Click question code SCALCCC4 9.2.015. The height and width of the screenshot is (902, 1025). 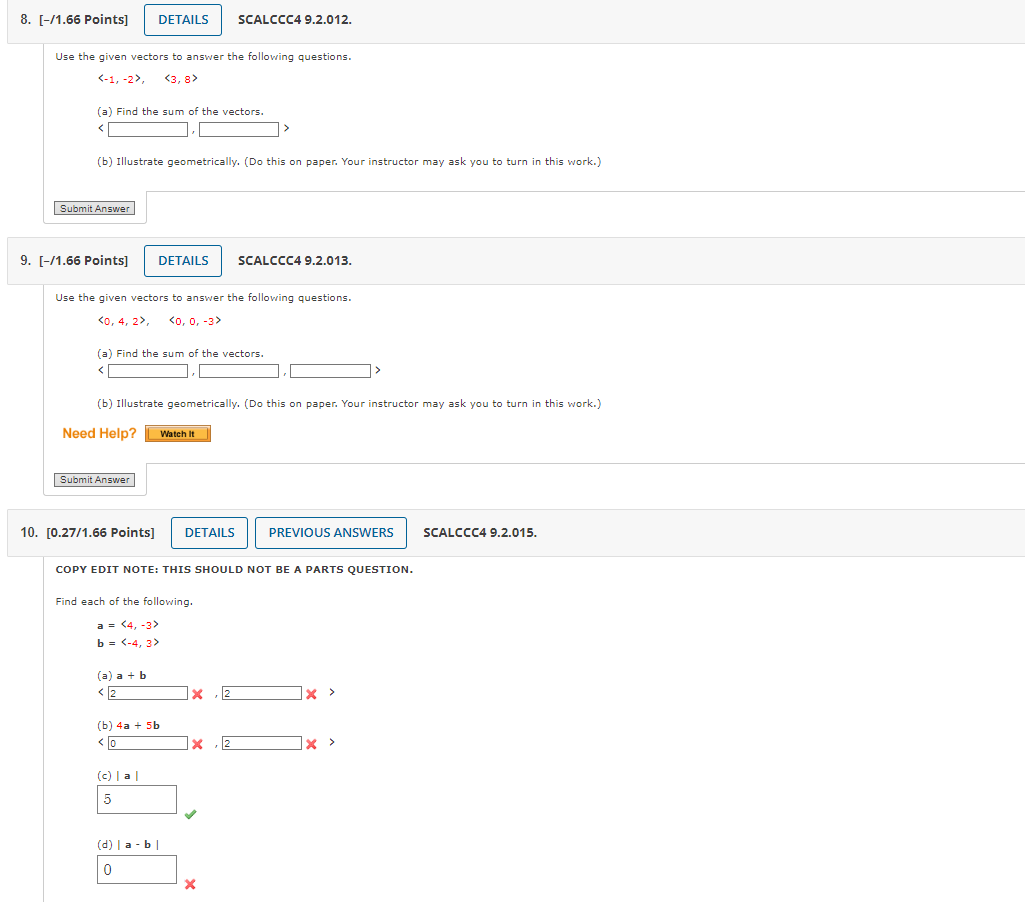480,533
